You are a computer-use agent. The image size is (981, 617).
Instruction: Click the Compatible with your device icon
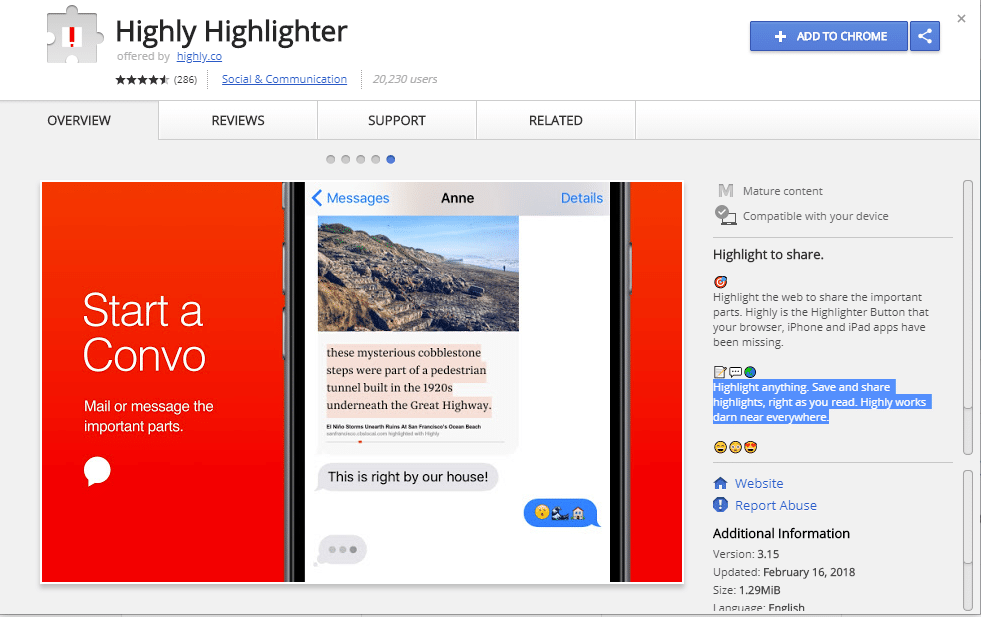pos(725,215)
